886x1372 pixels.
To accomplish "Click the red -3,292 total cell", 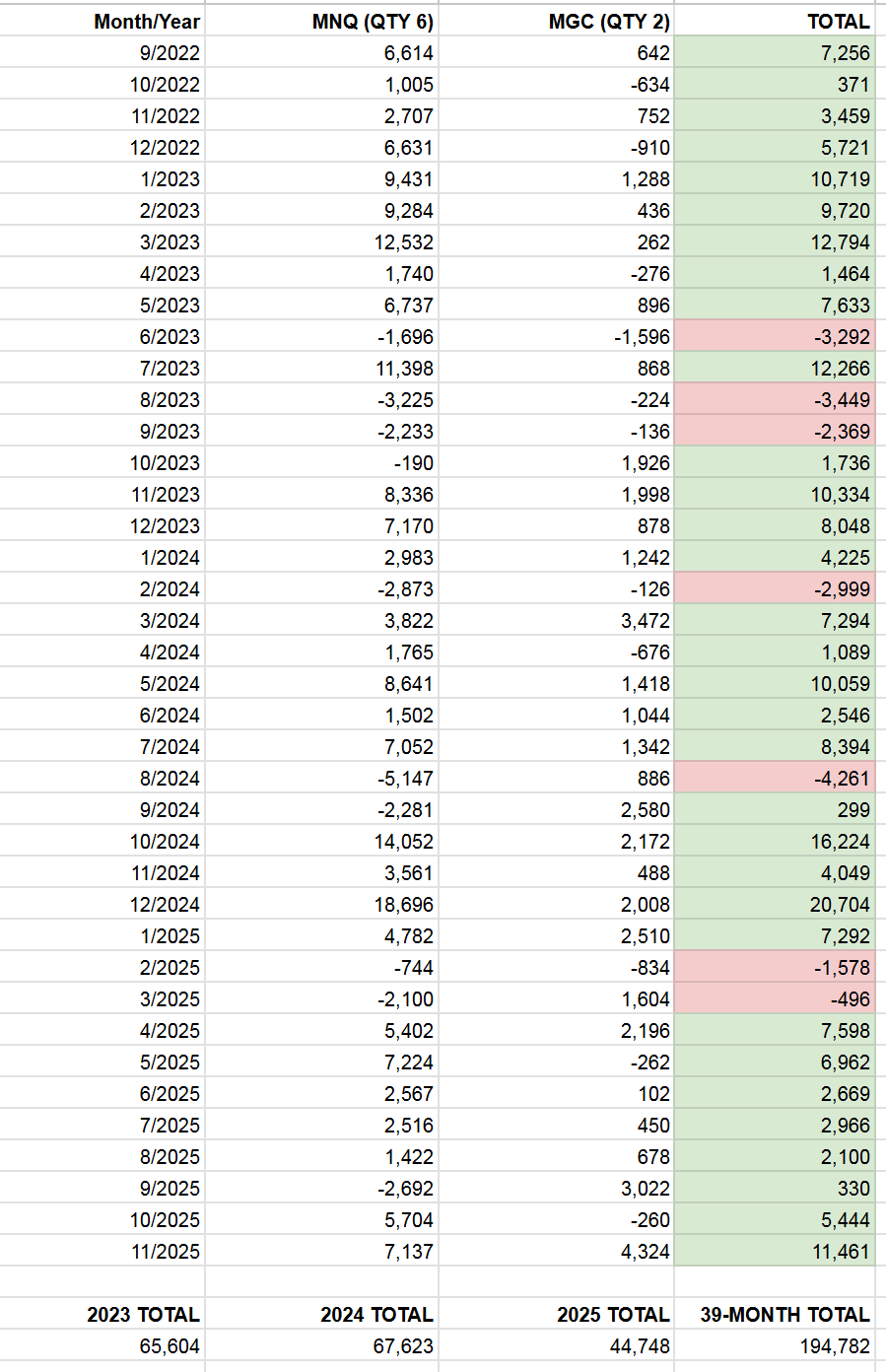I will coord(842,337).
